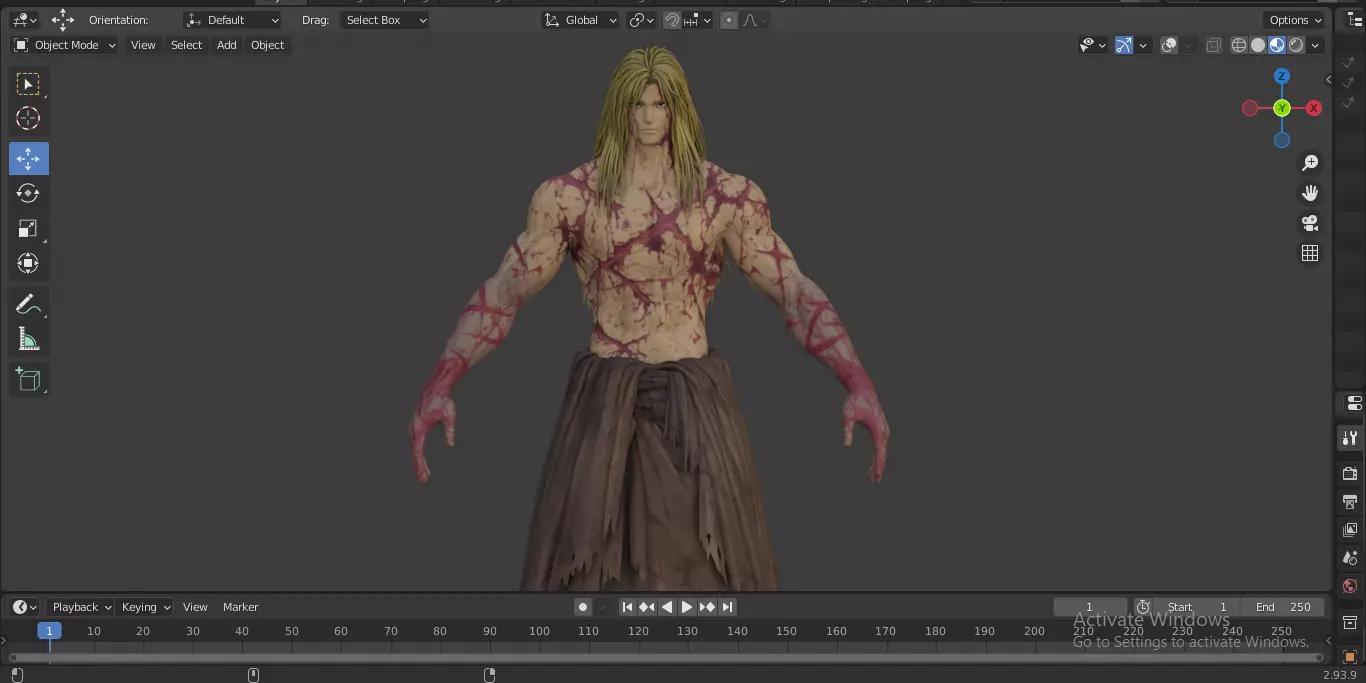Toggle viewport overlays button
The height and width of the screenshot is (683, 1366).
click(1169, 45)
